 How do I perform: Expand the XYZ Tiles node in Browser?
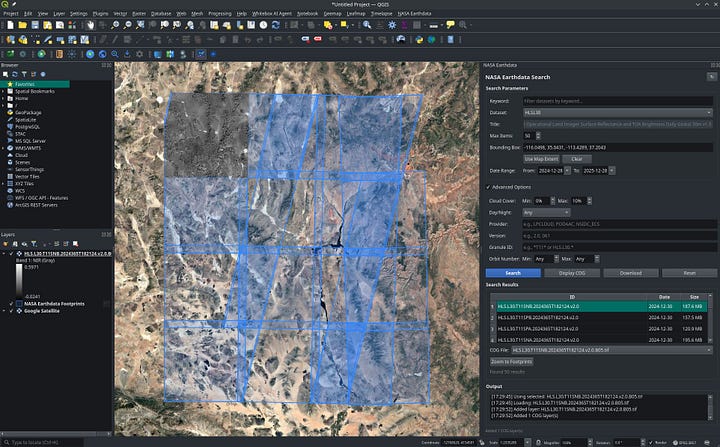tap(3, 184)
